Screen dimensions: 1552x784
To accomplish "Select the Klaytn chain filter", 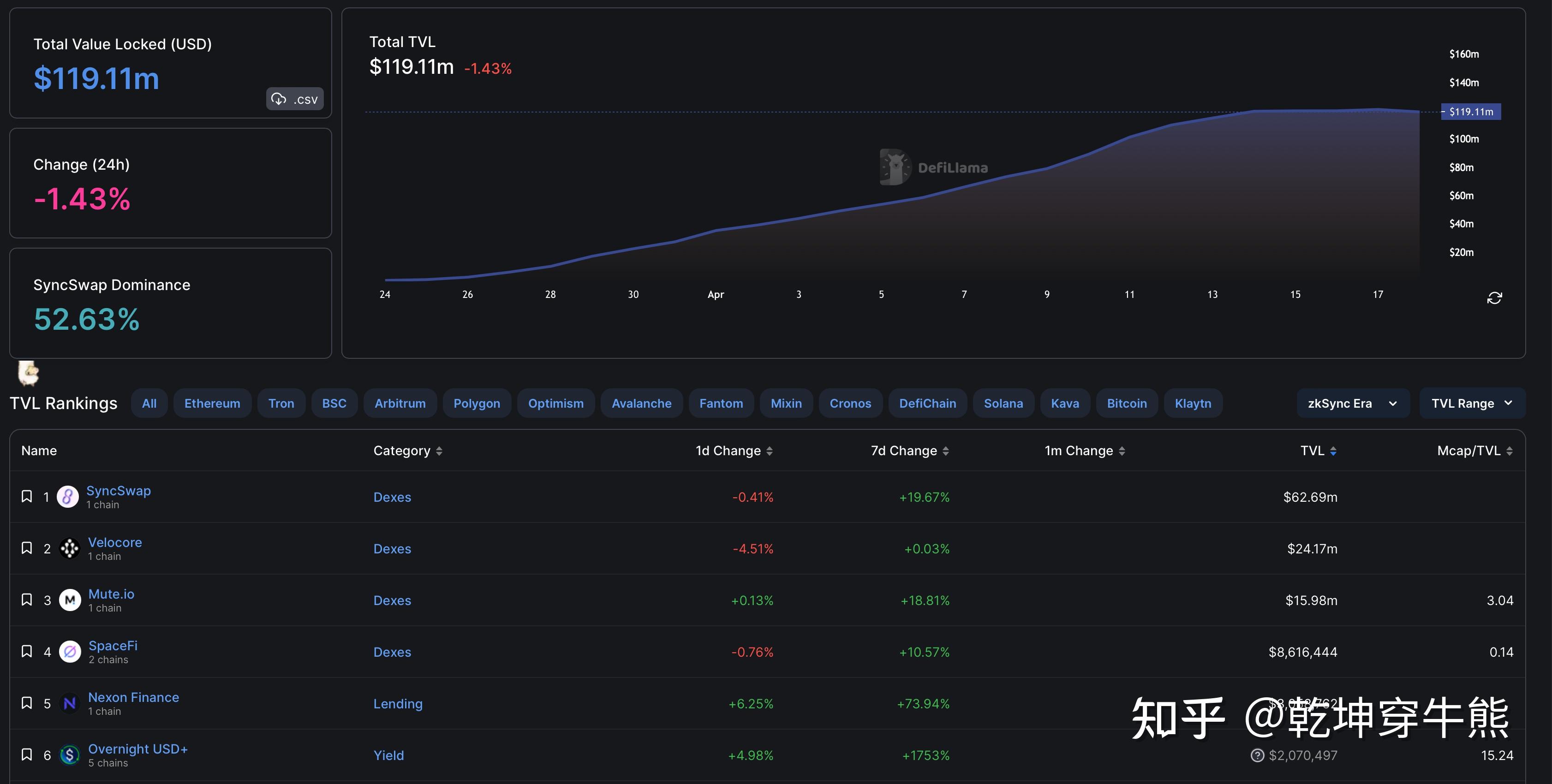I will tap(1193, 404).
